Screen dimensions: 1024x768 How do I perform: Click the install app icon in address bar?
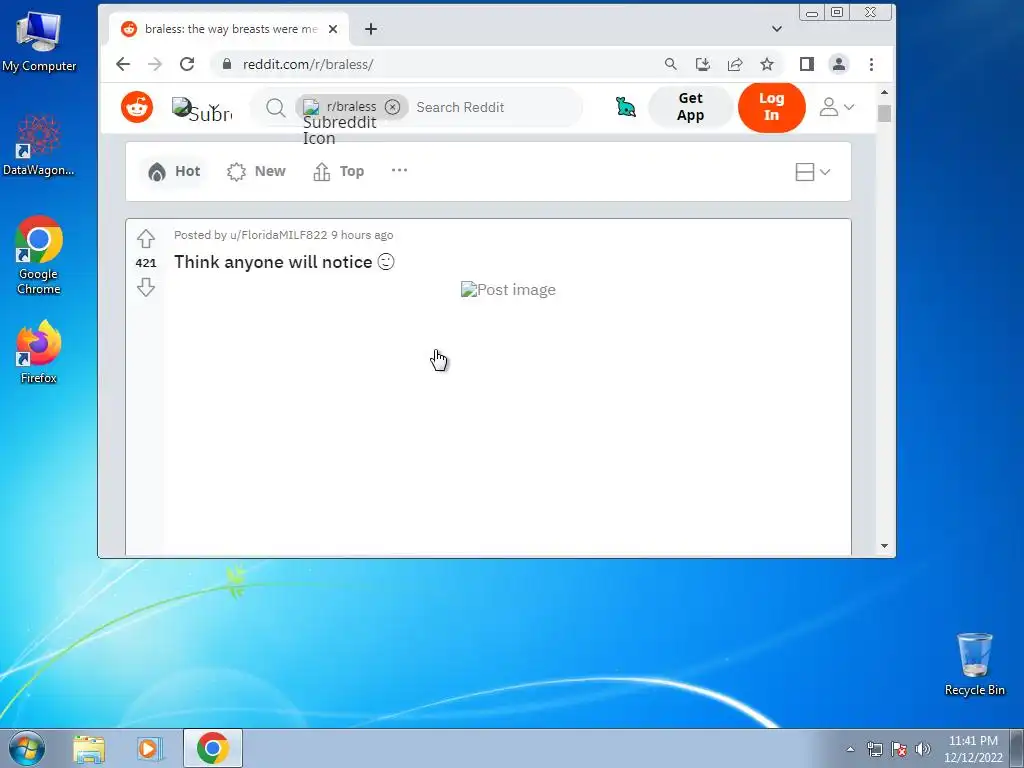click(703, 64)
